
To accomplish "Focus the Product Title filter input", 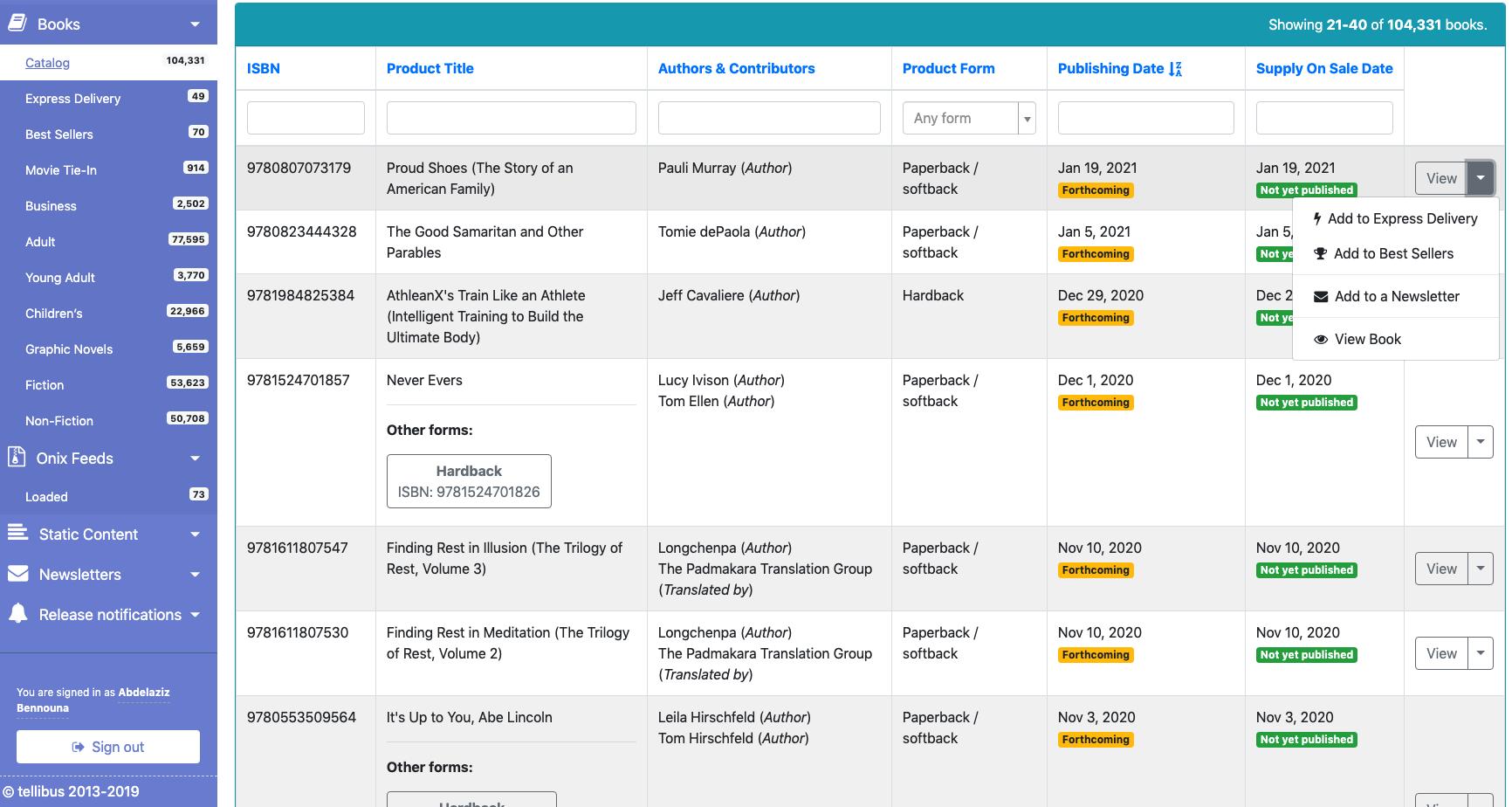I will [x=511, y=118].
